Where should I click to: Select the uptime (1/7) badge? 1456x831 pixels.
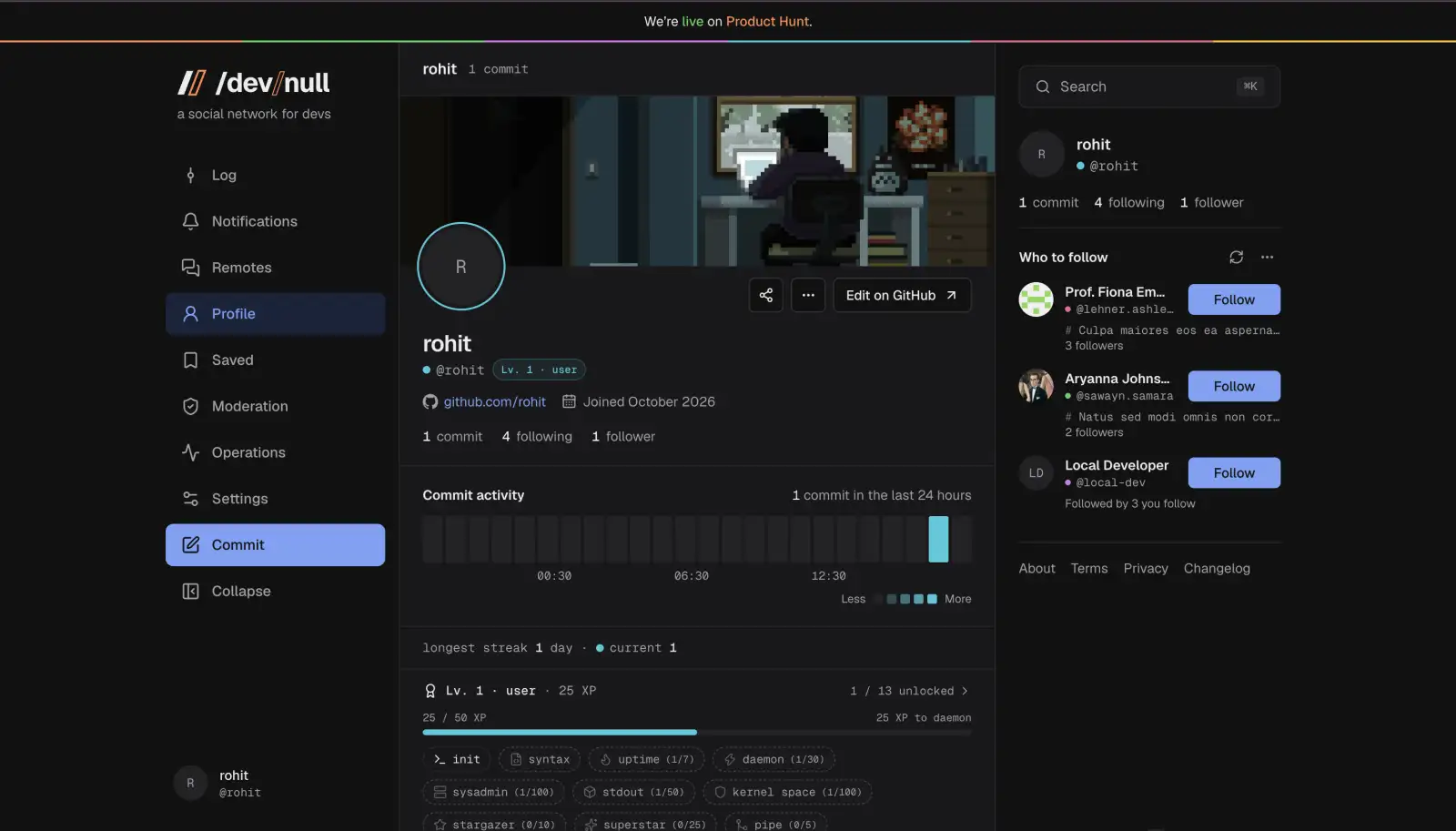646,759
